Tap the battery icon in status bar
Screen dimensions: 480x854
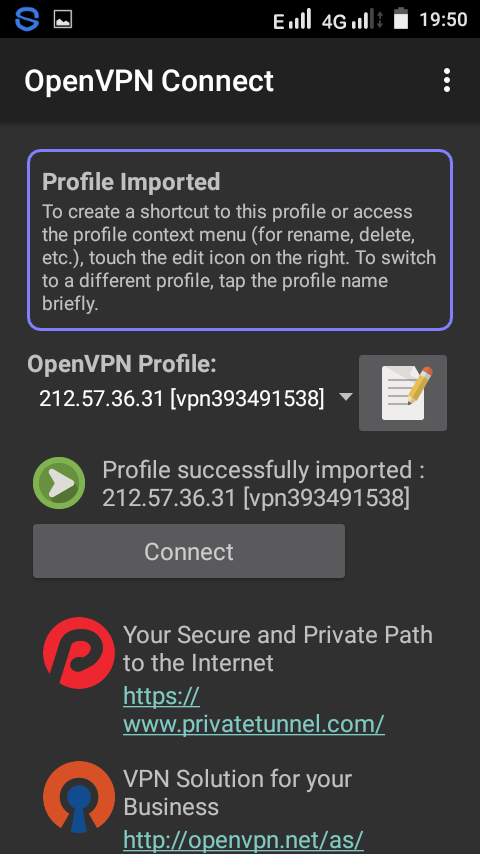402,19
